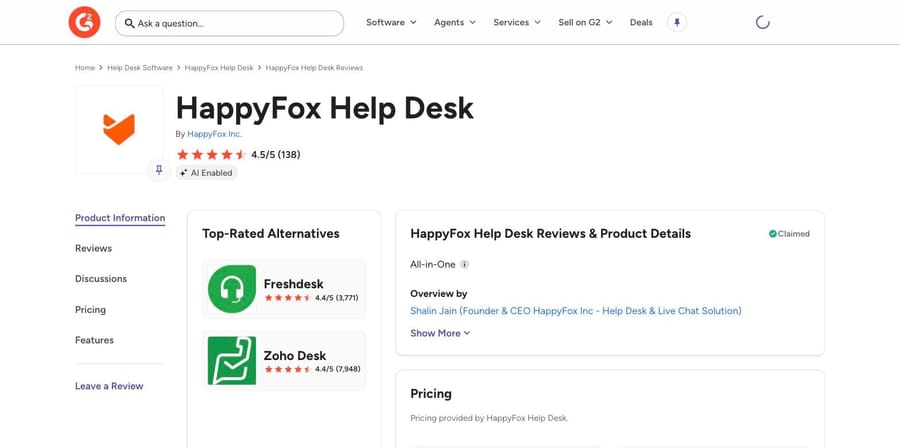900x448 pixels.
Task: Click Freshdesk star rating 4.4/5
Action: (312, 298)
